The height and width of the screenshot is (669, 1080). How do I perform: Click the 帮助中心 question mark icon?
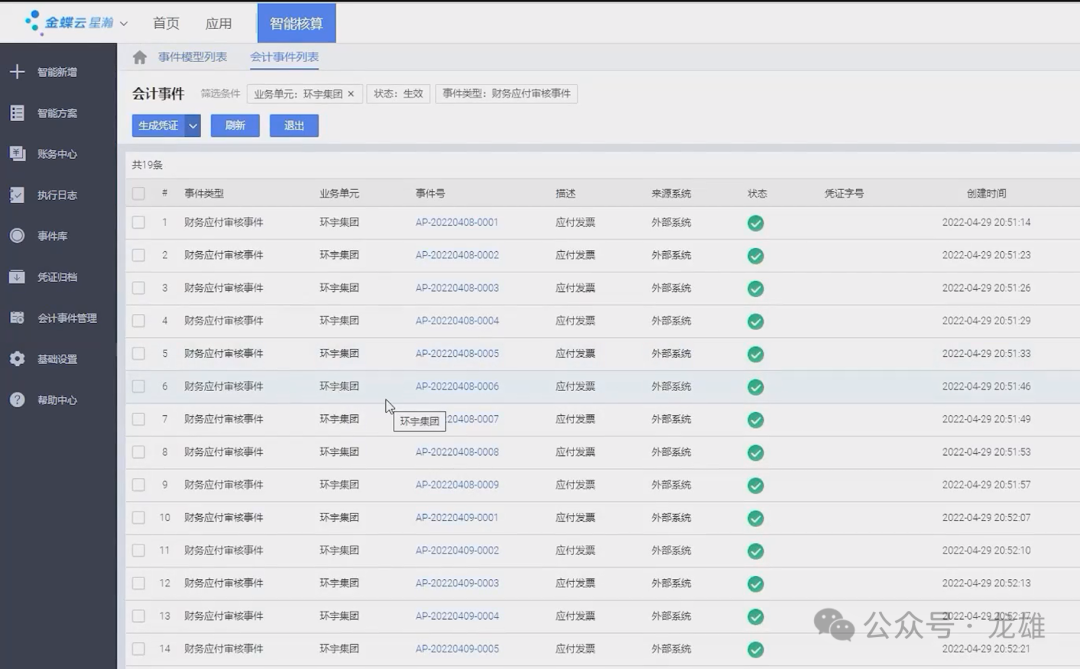point(17,400)
